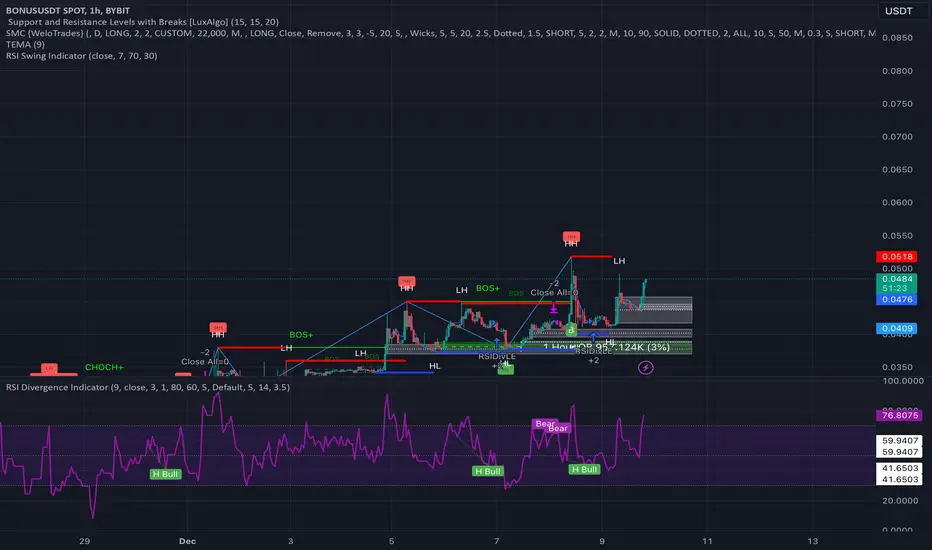Click the 0.0750 price scale value
The width and height of the screenshot is (932, 550).
(897, 103)
